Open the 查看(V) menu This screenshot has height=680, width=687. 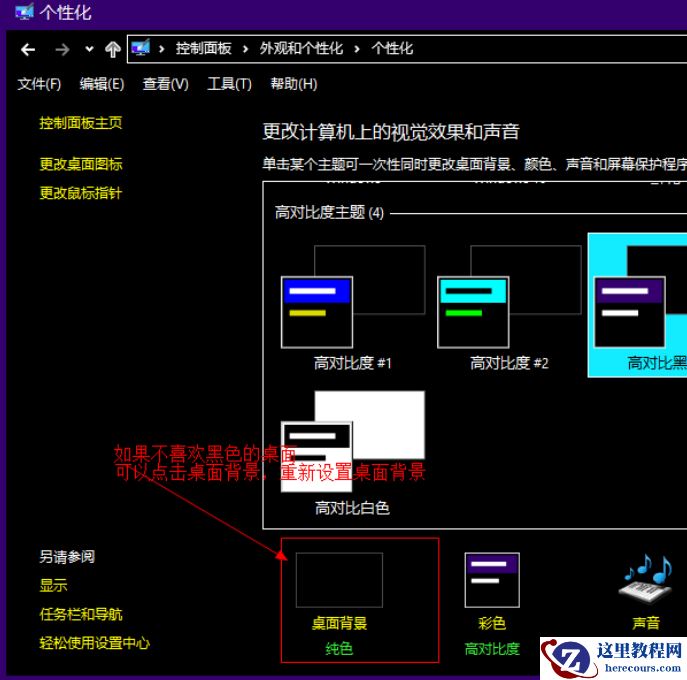(166, 84)
